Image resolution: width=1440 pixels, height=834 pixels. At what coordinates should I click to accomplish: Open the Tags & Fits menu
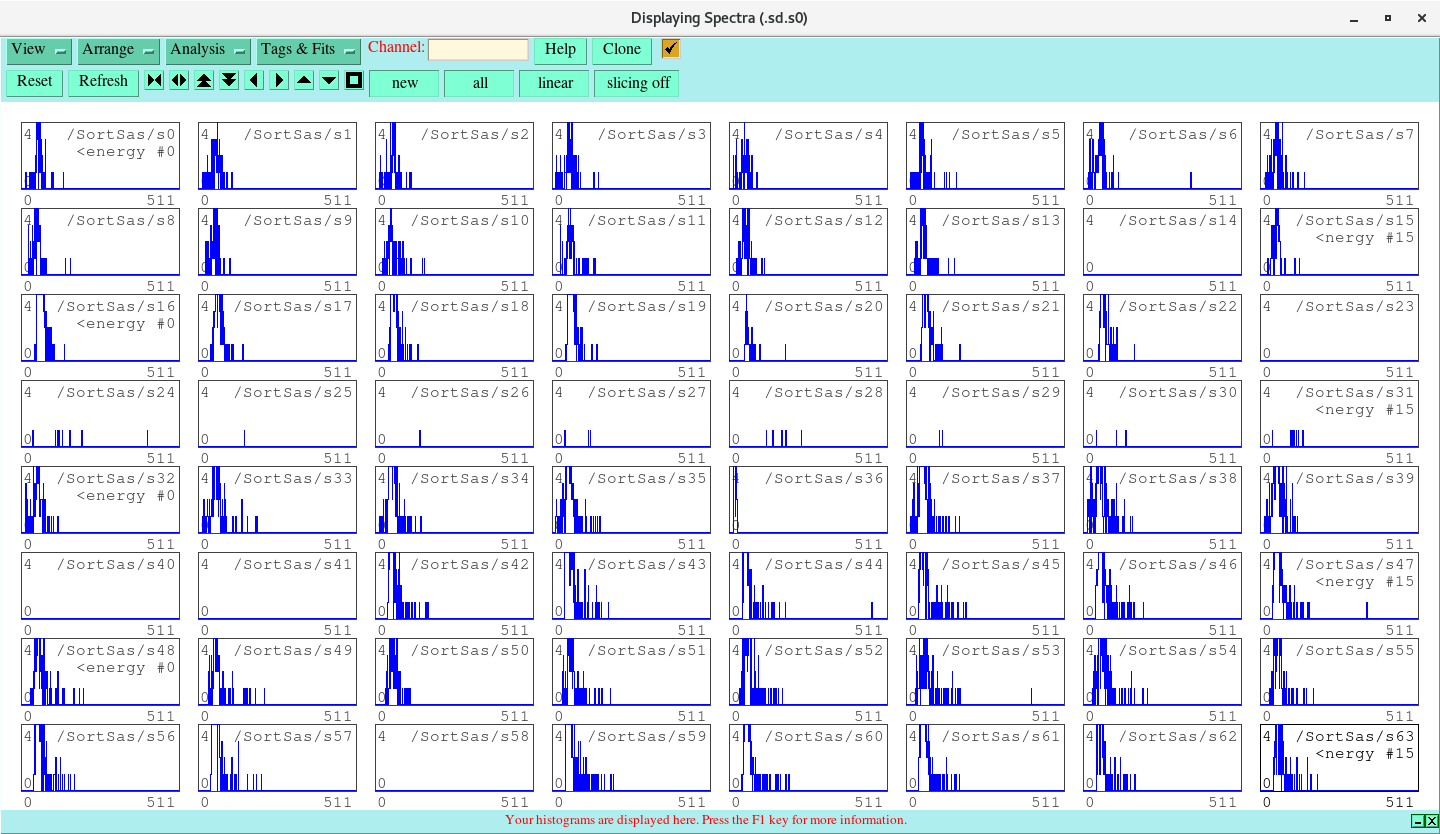307,49
